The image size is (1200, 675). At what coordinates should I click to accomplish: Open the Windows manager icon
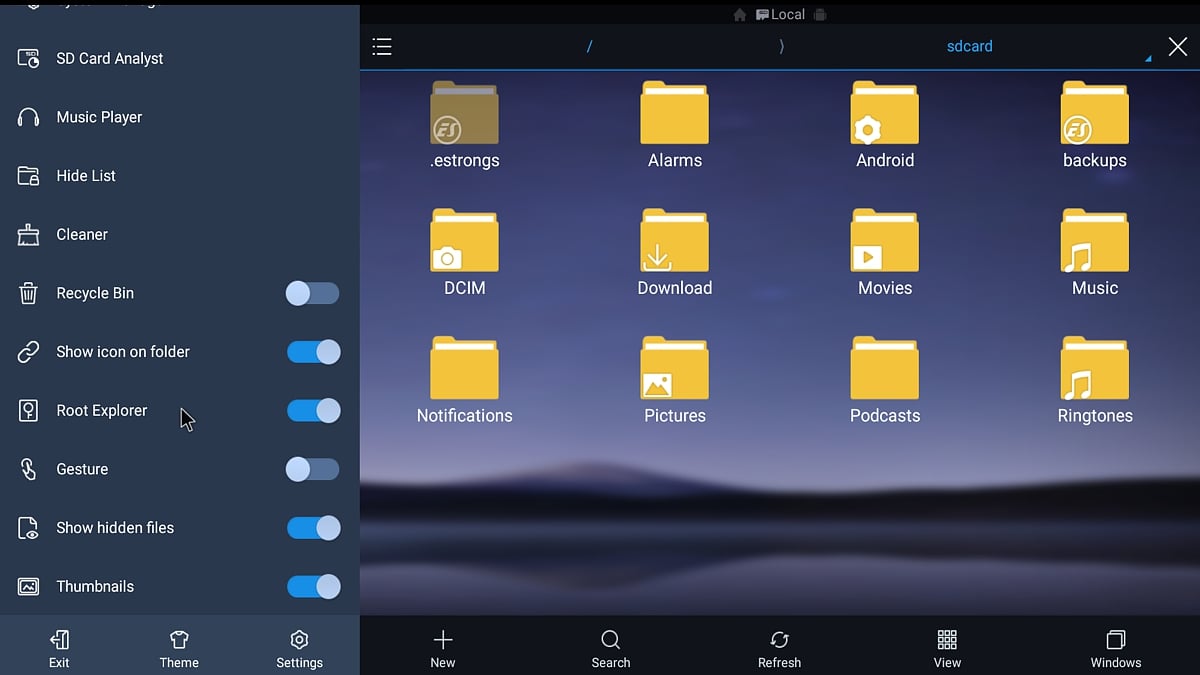1115,648
